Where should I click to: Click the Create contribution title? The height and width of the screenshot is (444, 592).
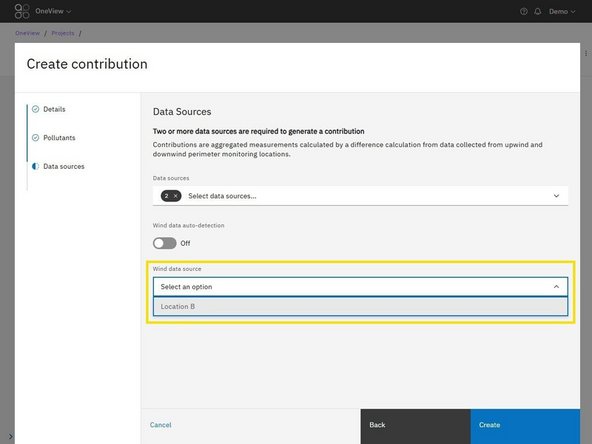pos(87,64)
